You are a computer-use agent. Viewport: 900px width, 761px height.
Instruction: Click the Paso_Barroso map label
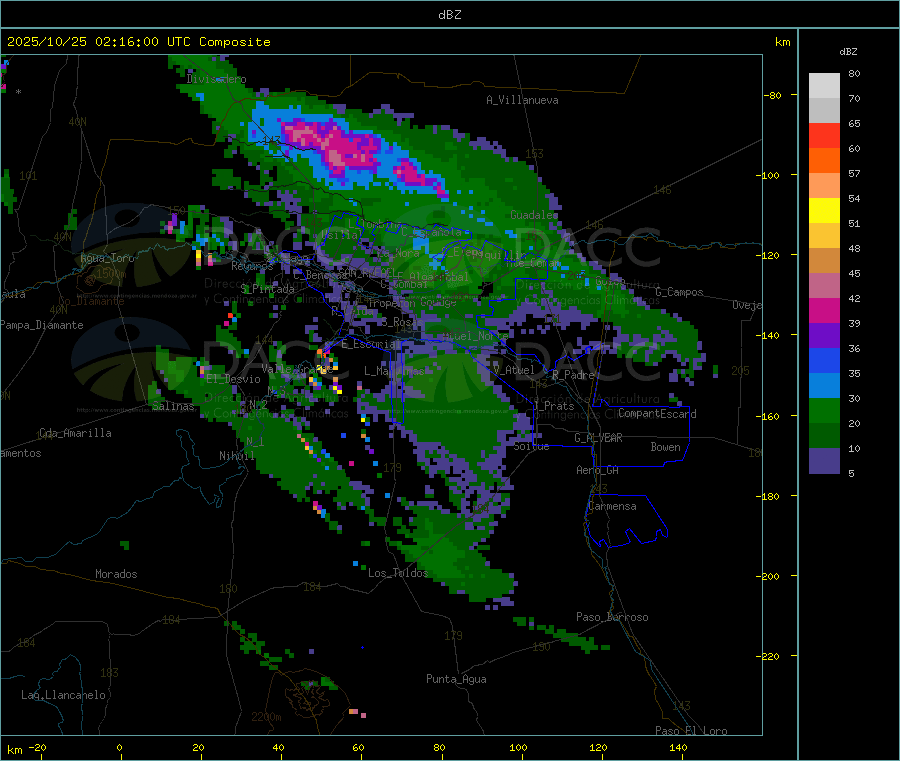coord(612,617)
